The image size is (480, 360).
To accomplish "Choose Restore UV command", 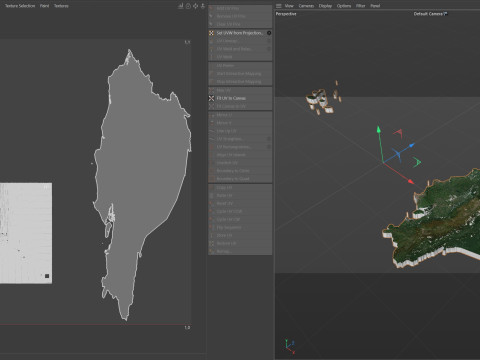I will click(x=240, y=243).
